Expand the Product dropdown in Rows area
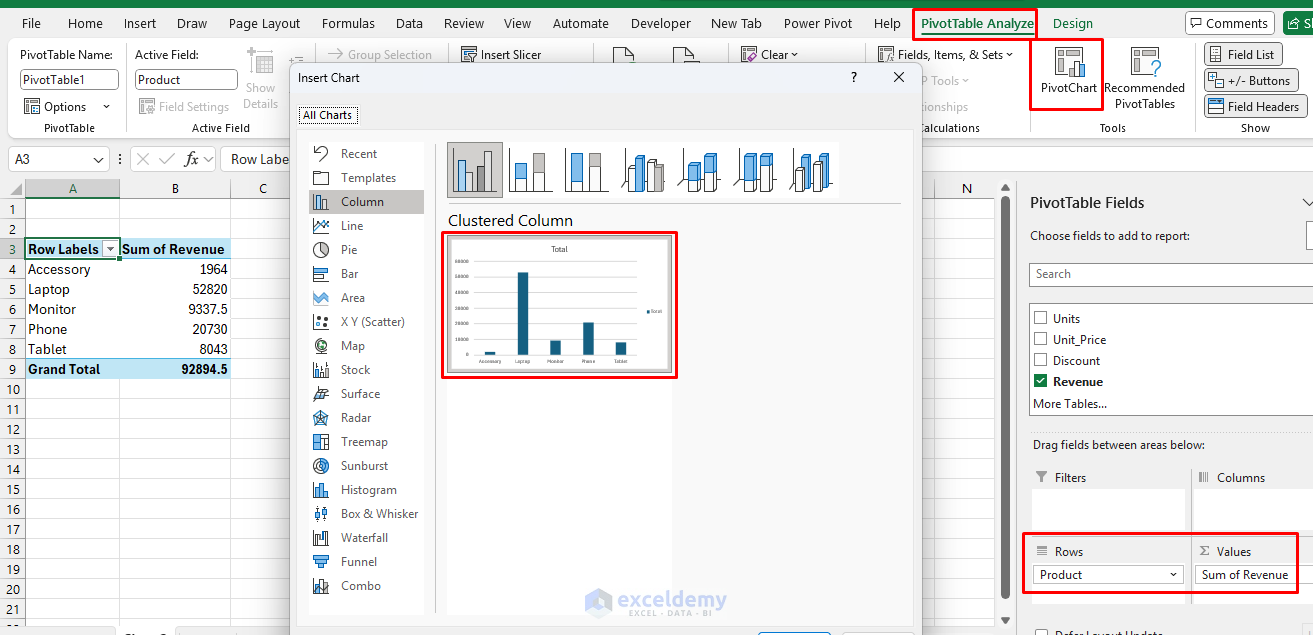Screen dimensions: 1313x635 [x=1172, y=574]
